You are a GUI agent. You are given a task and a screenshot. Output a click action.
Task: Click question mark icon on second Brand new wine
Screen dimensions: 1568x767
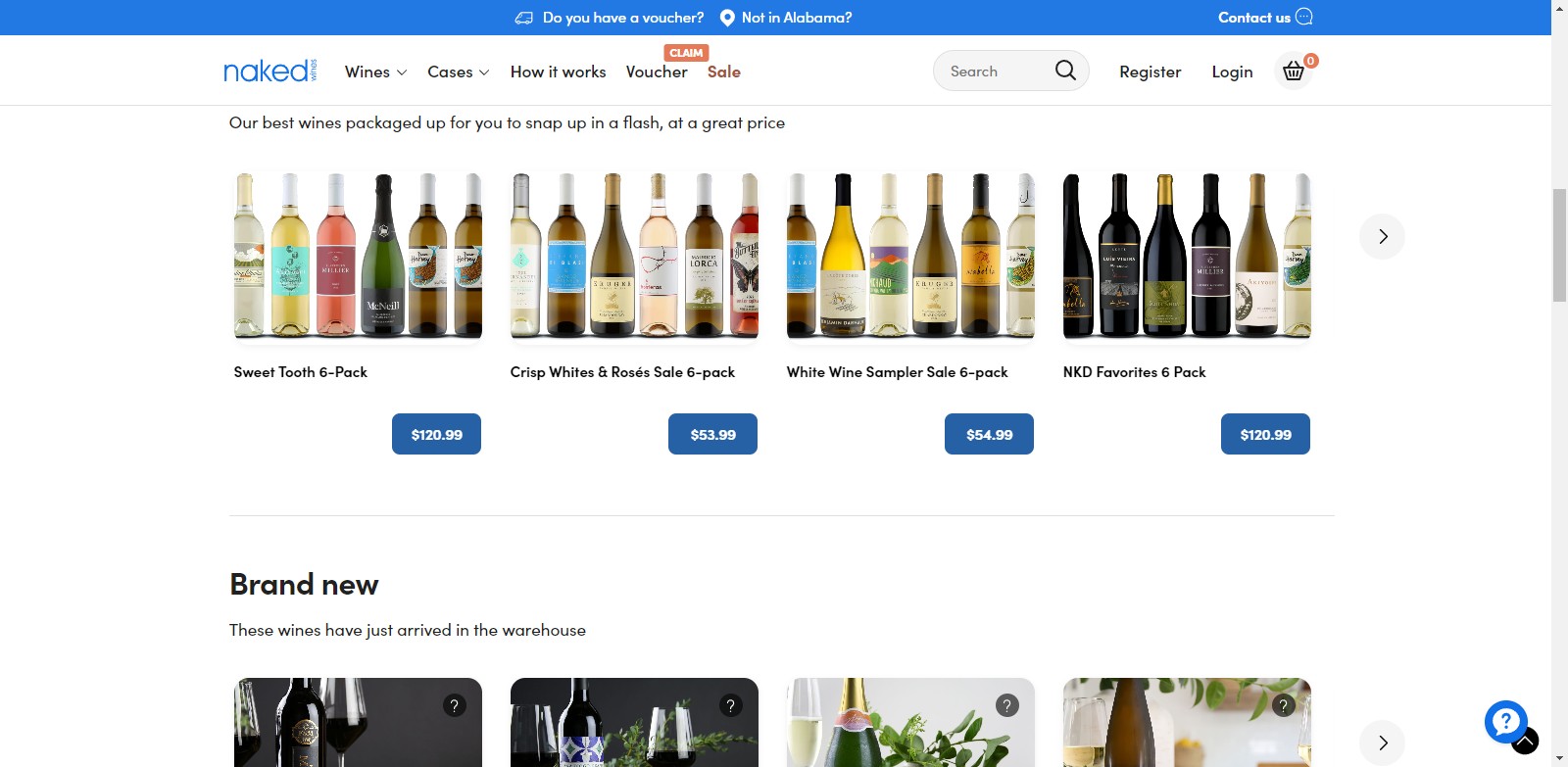(x=730, y=705)
